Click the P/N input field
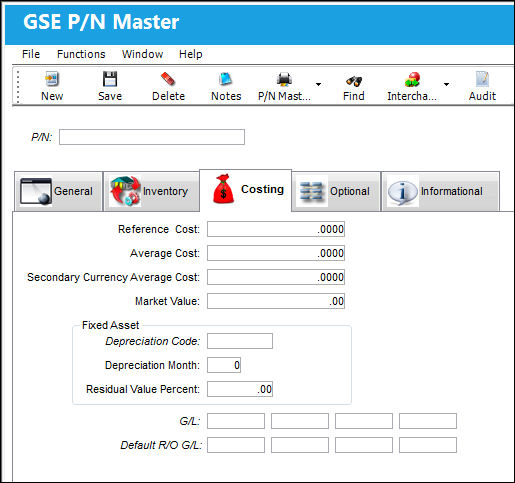Viewport: 515px width, 483px height. [152, 137]
